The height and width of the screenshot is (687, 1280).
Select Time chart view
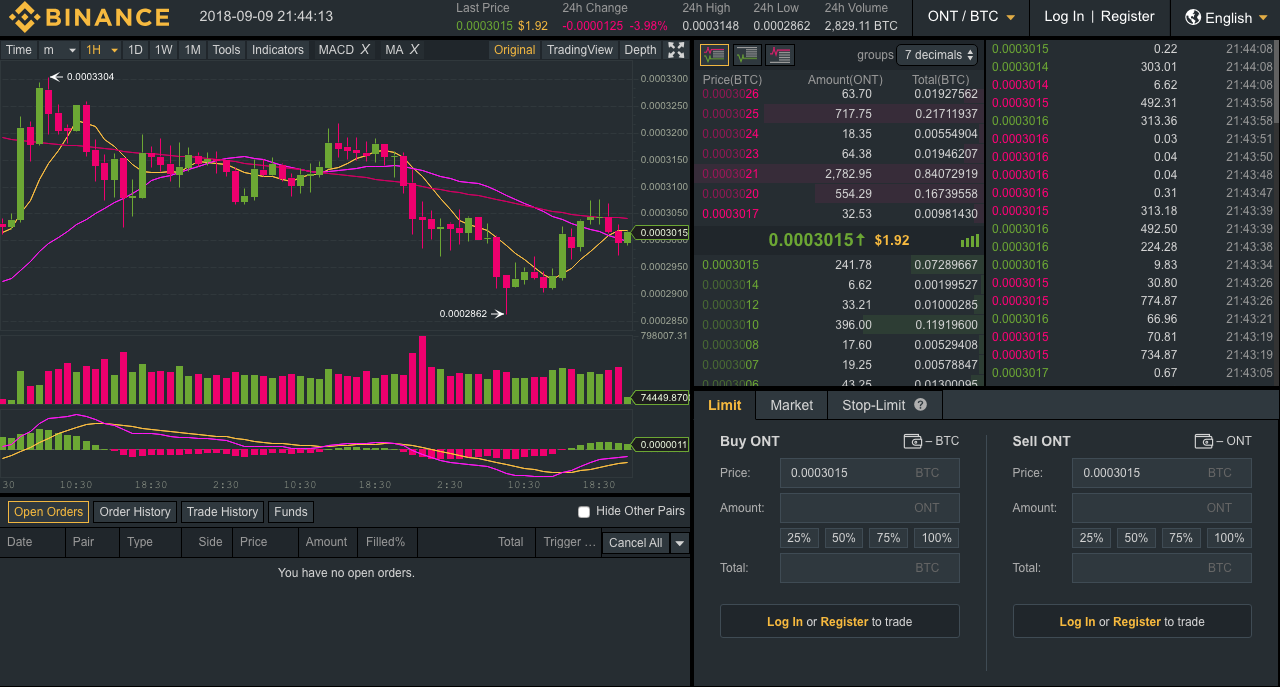click(19, 50)
